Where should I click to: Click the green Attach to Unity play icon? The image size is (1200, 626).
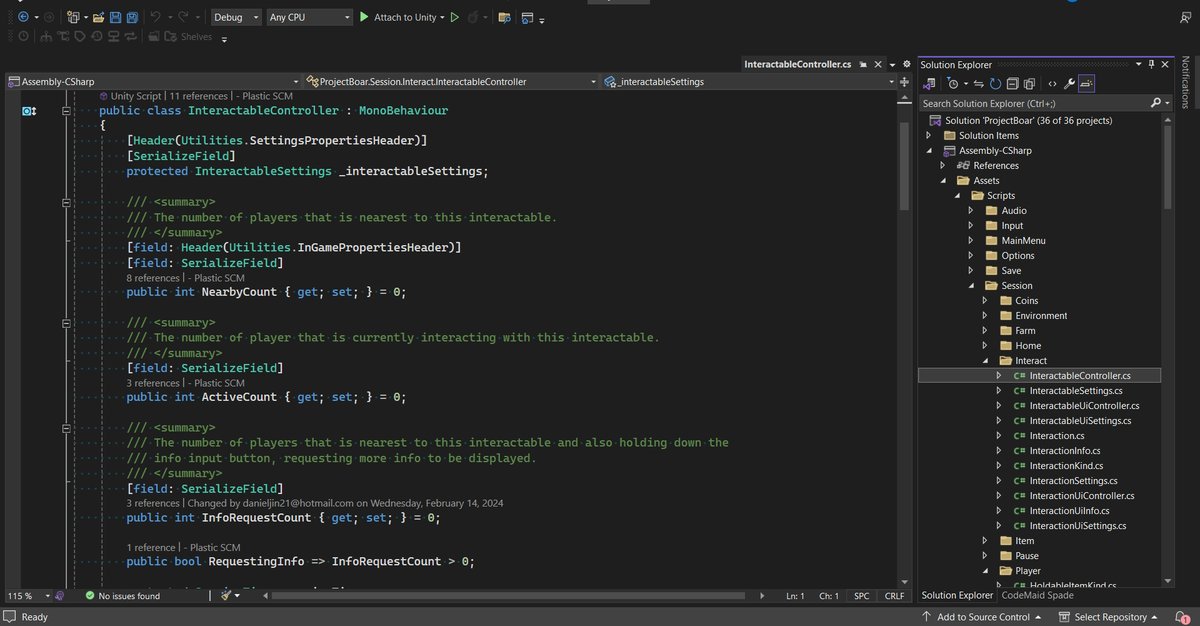364,17
